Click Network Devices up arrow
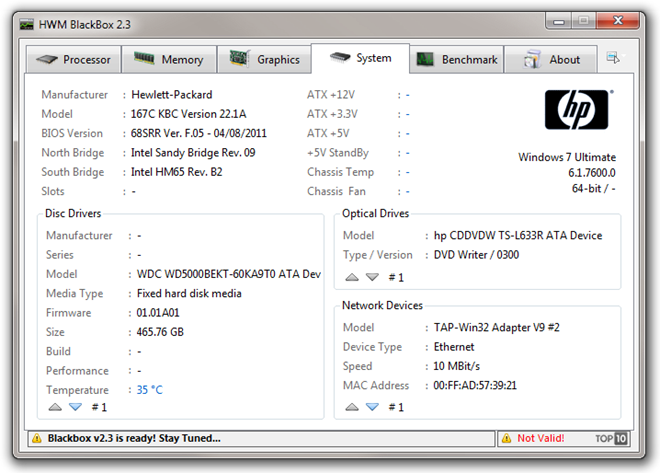660x473 pixels. pyautogui.click(x=352, y=407)
